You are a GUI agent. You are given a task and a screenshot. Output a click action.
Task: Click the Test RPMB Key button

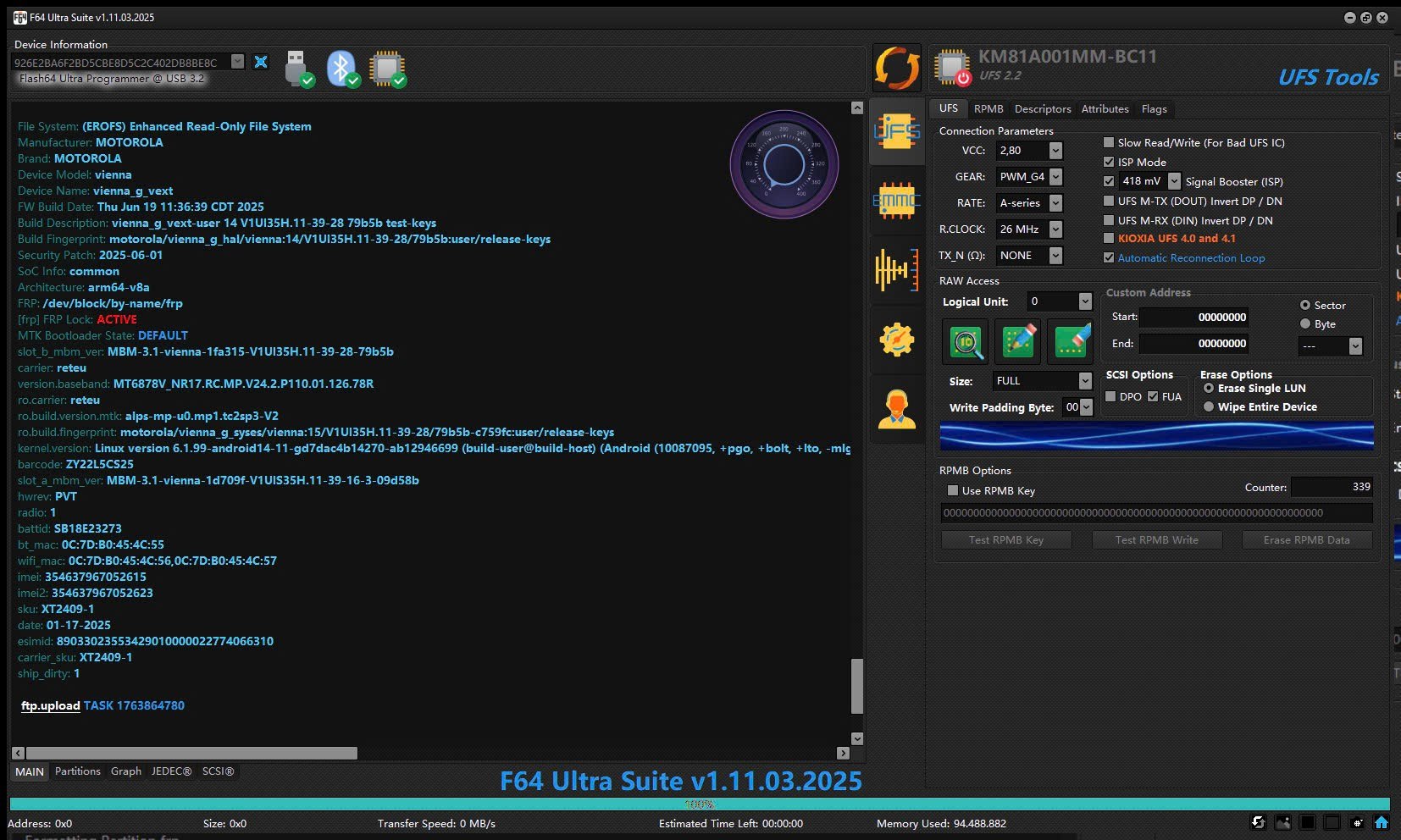1006,539
